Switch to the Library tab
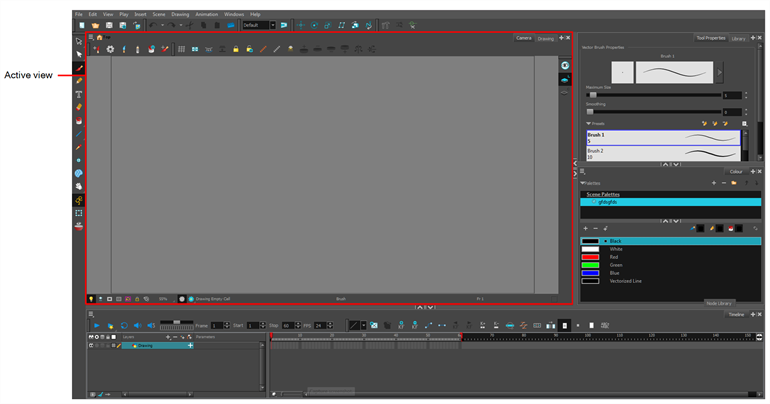 click(738, 38)
